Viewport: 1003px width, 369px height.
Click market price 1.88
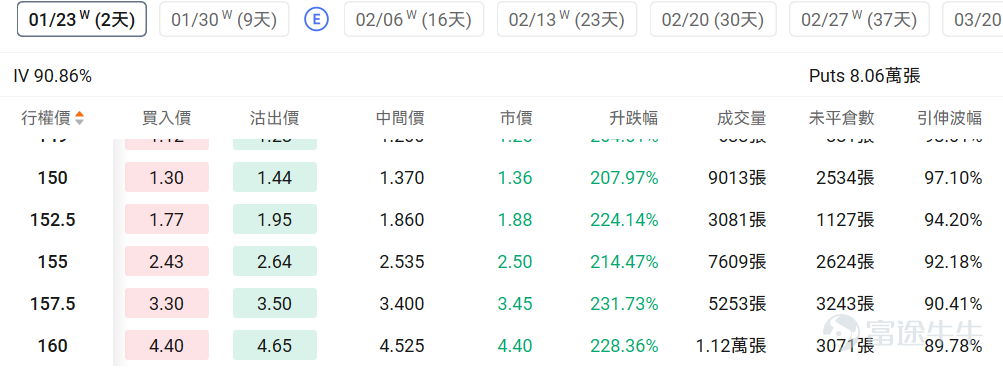click(x=515, y=220)
